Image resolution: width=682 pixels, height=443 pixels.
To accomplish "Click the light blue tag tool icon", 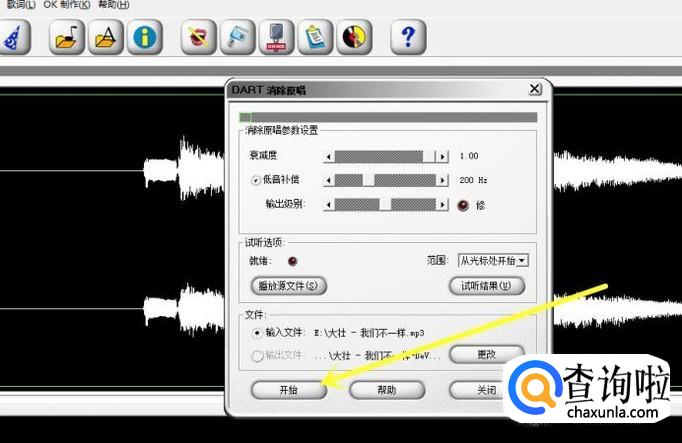I will point(237,37).
